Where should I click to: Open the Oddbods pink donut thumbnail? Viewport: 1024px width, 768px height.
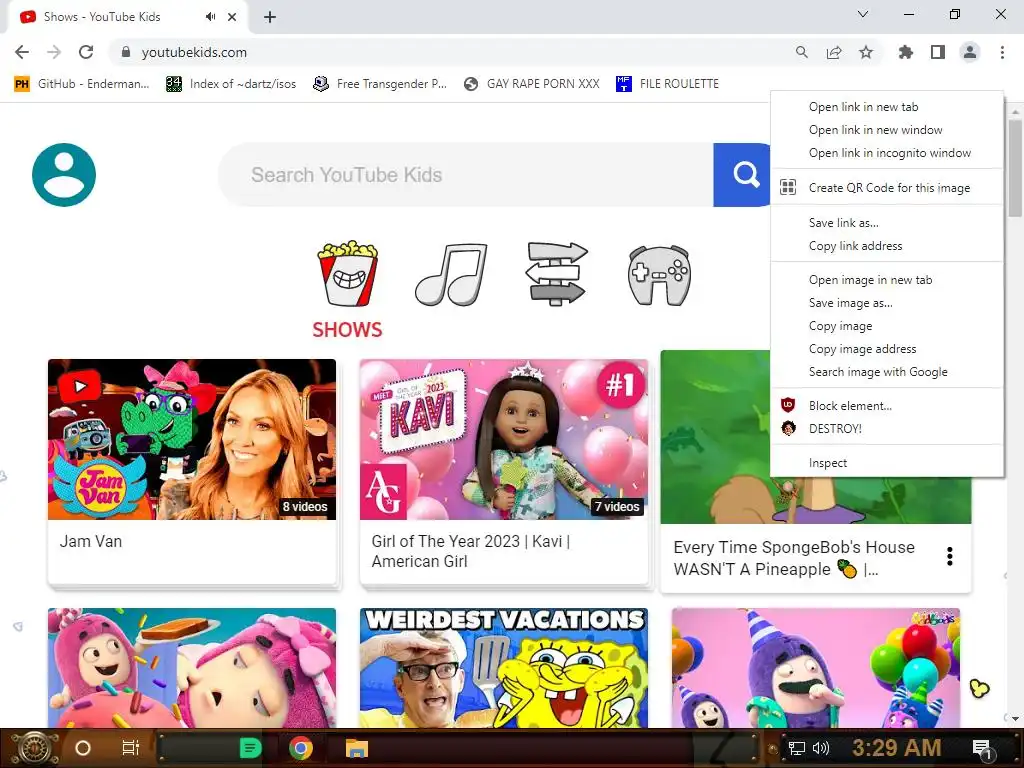pyautogui.click(x=192, y=667)
